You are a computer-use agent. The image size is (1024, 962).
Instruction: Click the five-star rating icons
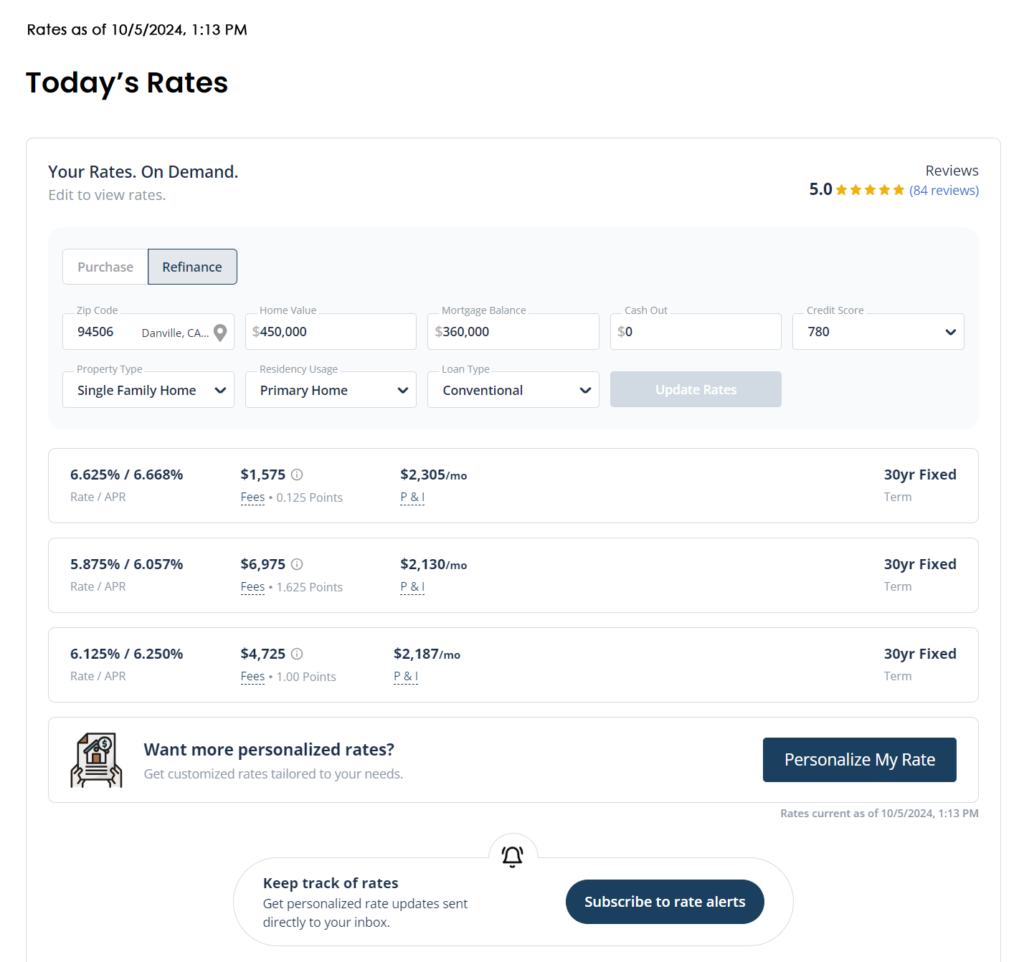coord(870,190)
